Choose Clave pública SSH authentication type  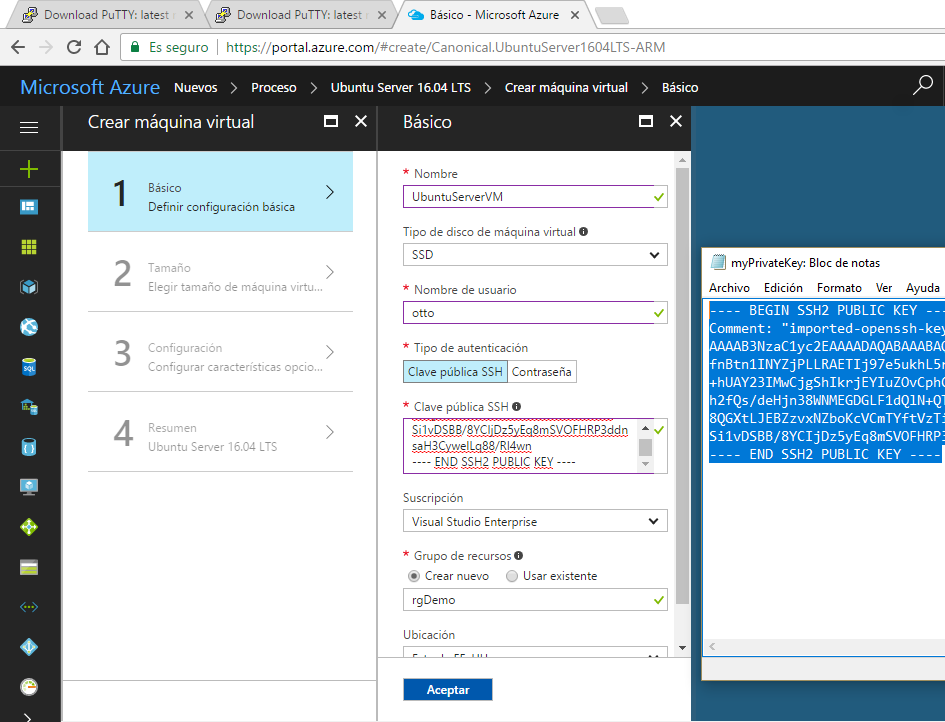(x=455, y=372)
